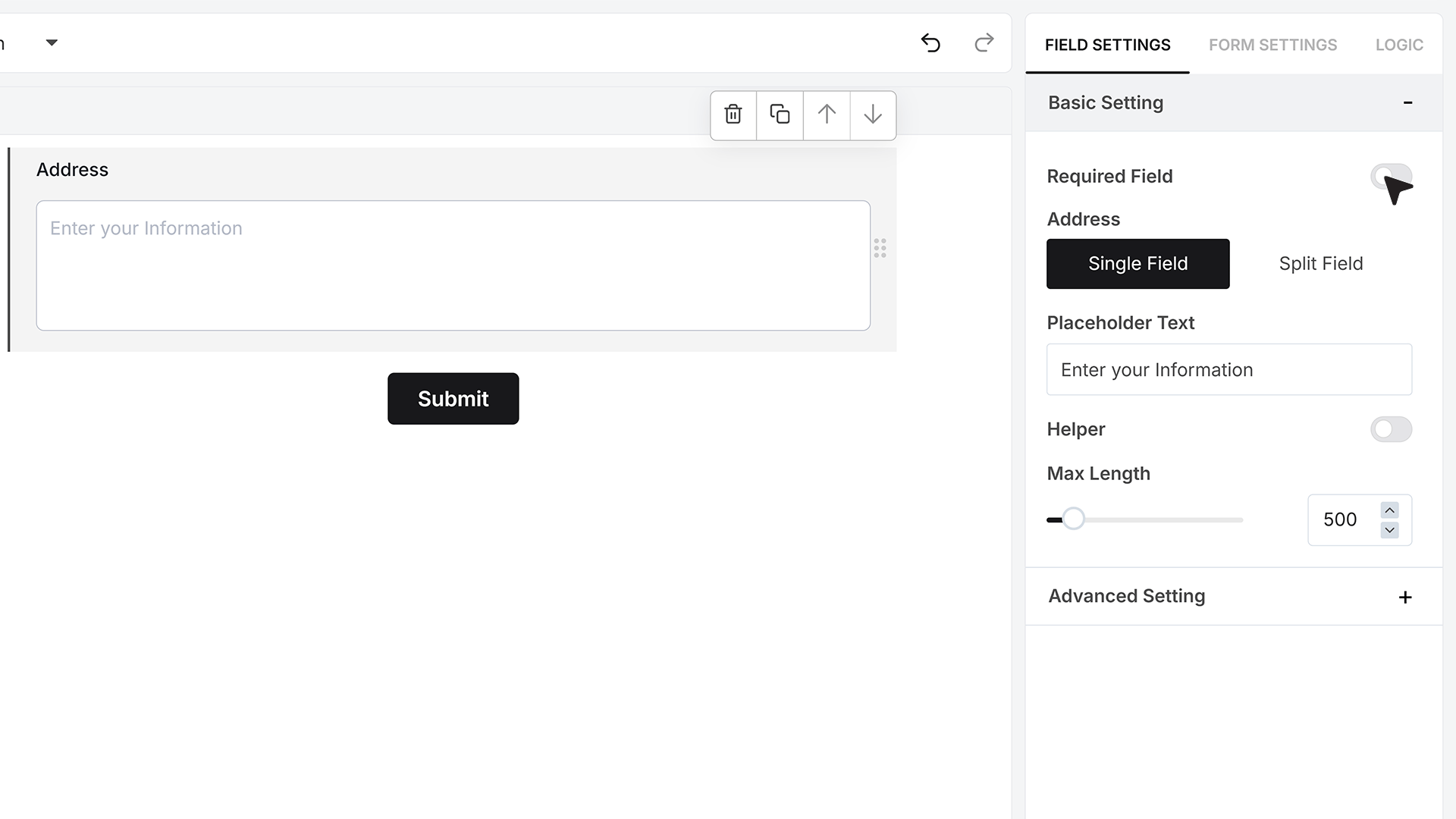Enable the Helper toggle
This screenshot has height=819, width=1456.
[1391, 429]
